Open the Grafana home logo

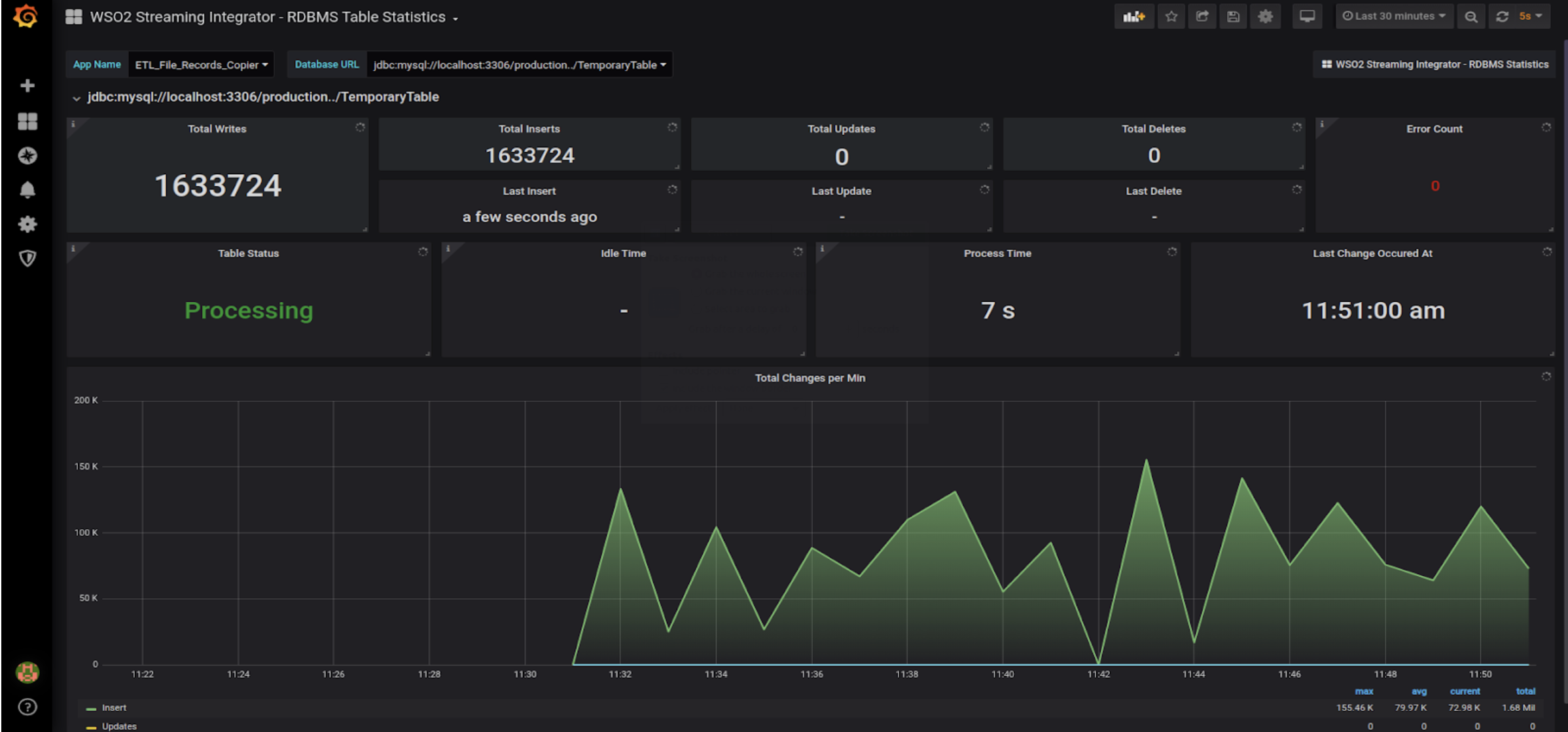(x=26, y=16)
